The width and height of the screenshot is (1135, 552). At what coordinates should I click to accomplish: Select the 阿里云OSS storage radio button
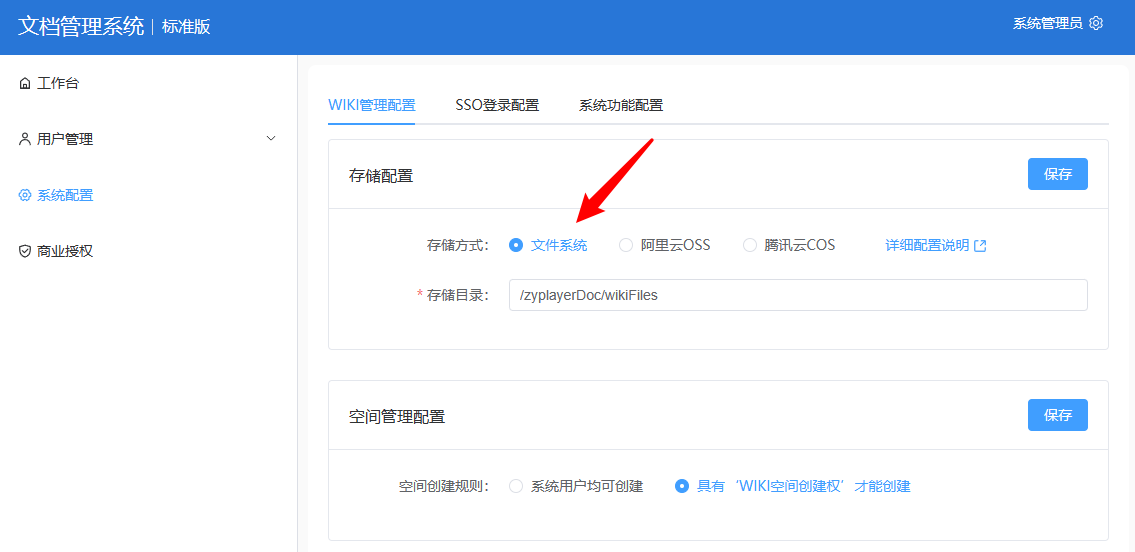[x=625, y=245]
